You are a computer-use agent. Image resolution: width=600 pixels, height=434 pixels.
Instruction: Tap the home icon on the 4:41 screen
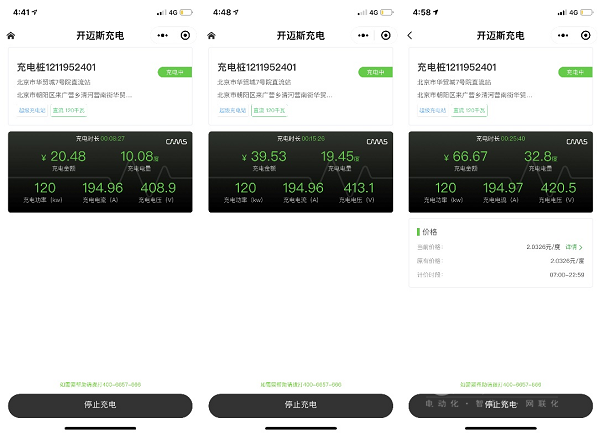pos(12,35)
